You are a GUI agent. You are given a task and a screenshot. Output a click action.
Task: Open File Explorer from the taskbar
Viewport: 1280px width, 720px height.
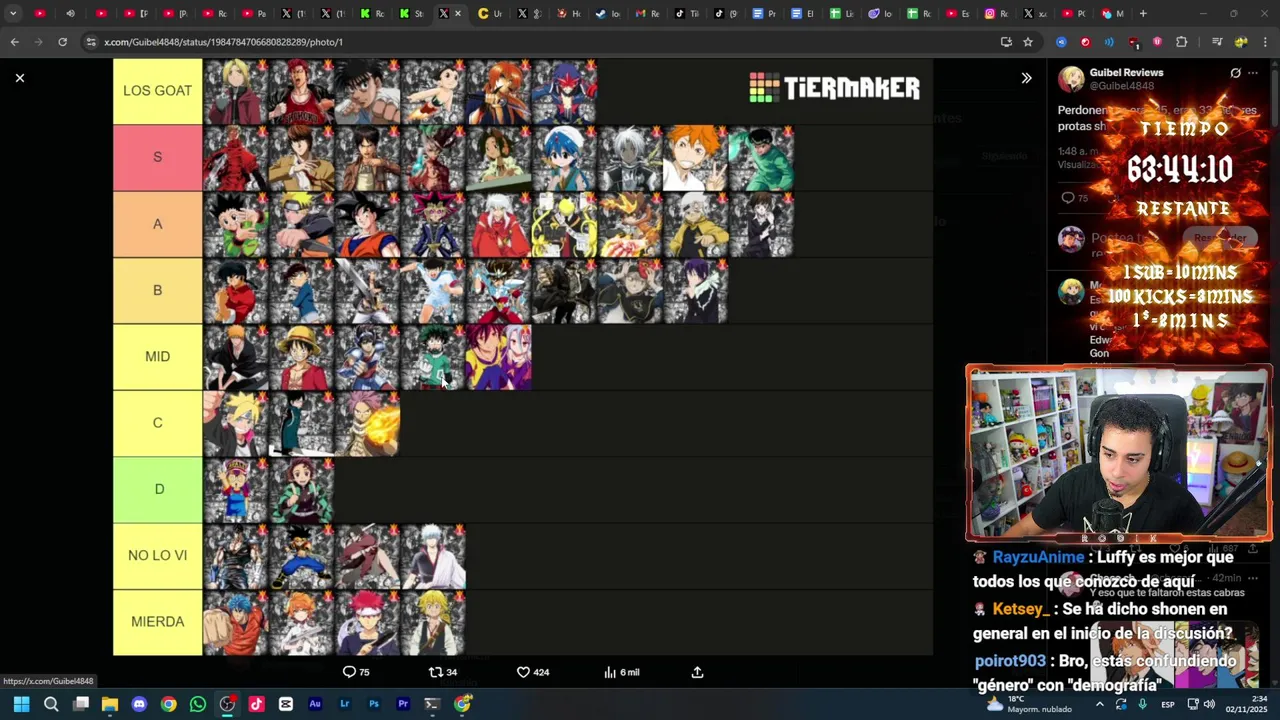pos(110,704)
